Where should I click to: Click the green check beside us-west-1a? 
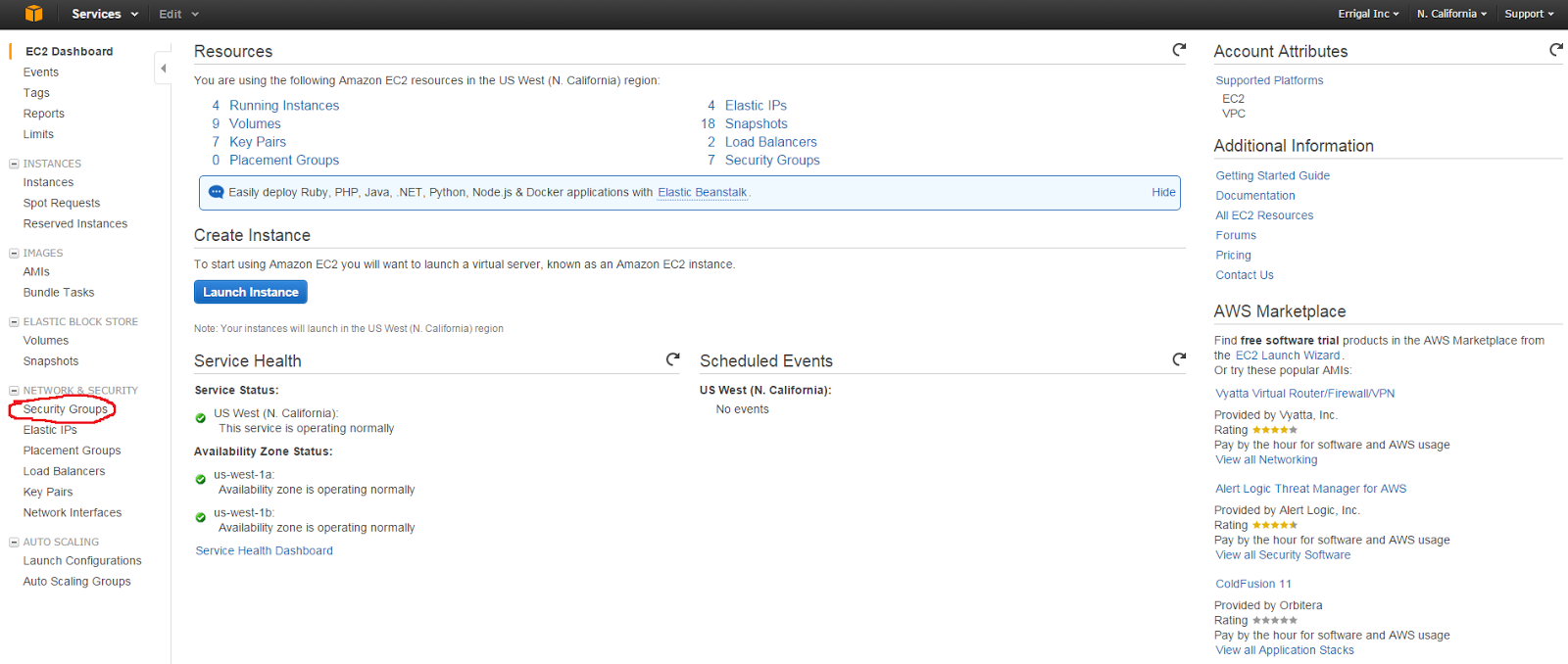(201, 480)
